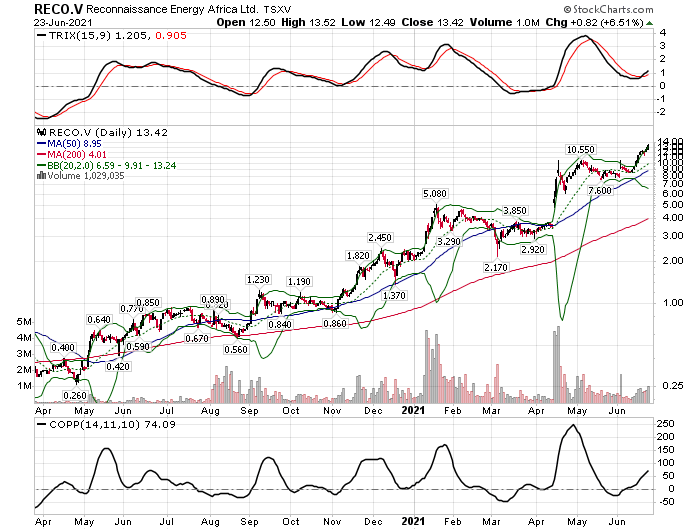Click the Reconnaissance Energy Africa Ltd. company name

click(171, 9)
